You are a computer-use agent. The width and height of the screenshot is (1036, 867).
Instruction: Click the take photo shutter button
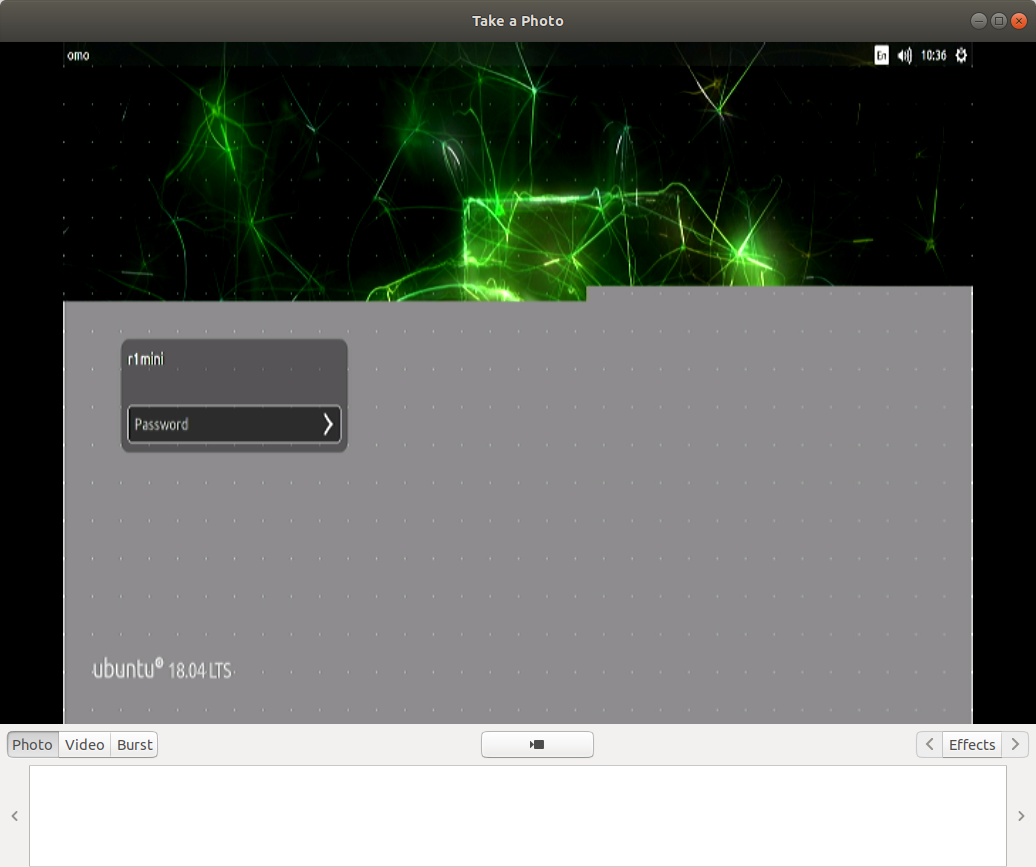coord(537,744)
